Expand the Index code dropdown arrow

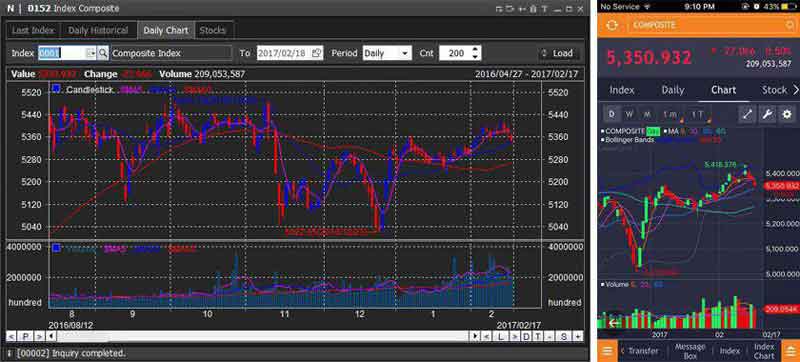(x=90, y=53)
